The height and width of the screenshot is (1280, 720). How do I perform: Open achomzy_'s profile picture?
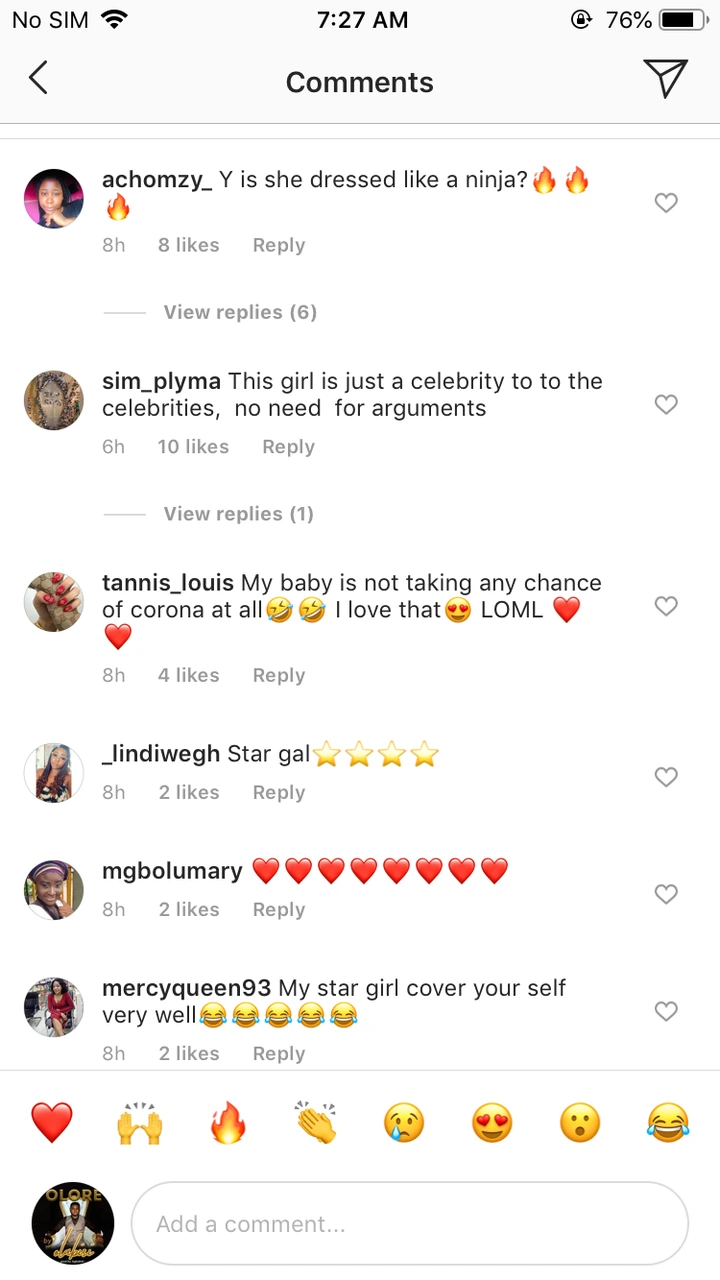[53, 199]
